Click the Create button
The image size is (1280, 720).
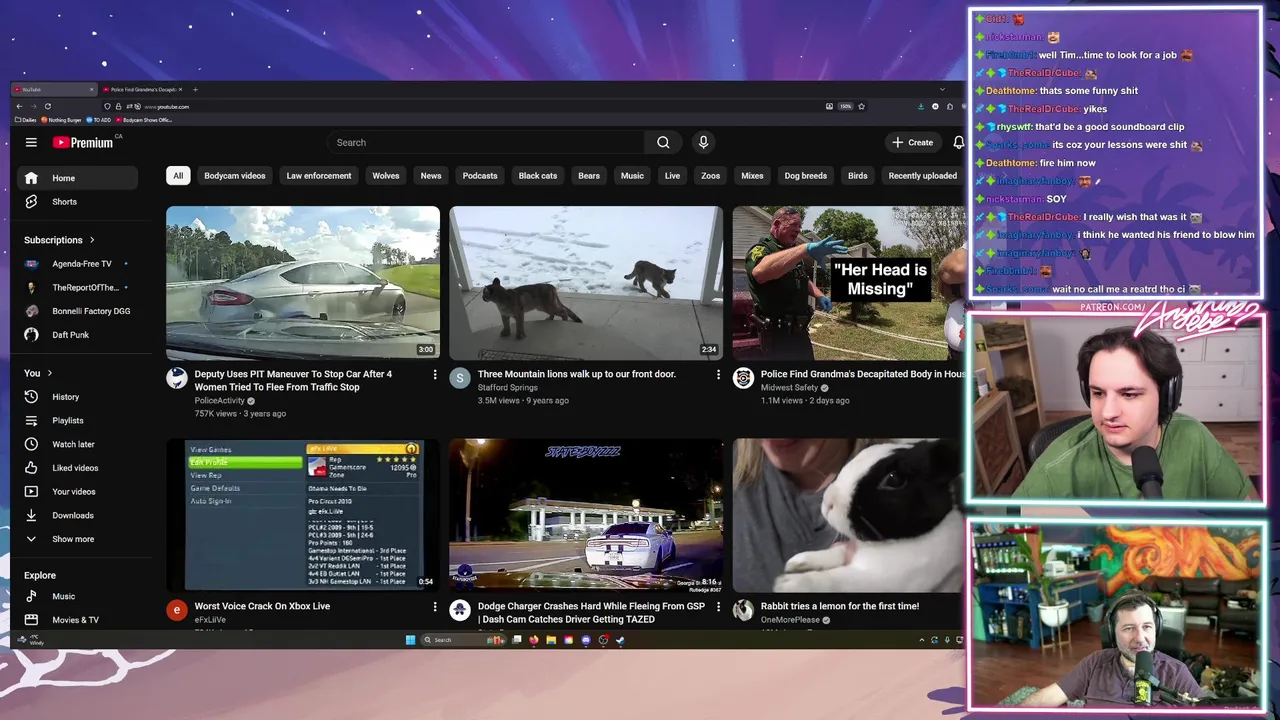coord(913,142)
